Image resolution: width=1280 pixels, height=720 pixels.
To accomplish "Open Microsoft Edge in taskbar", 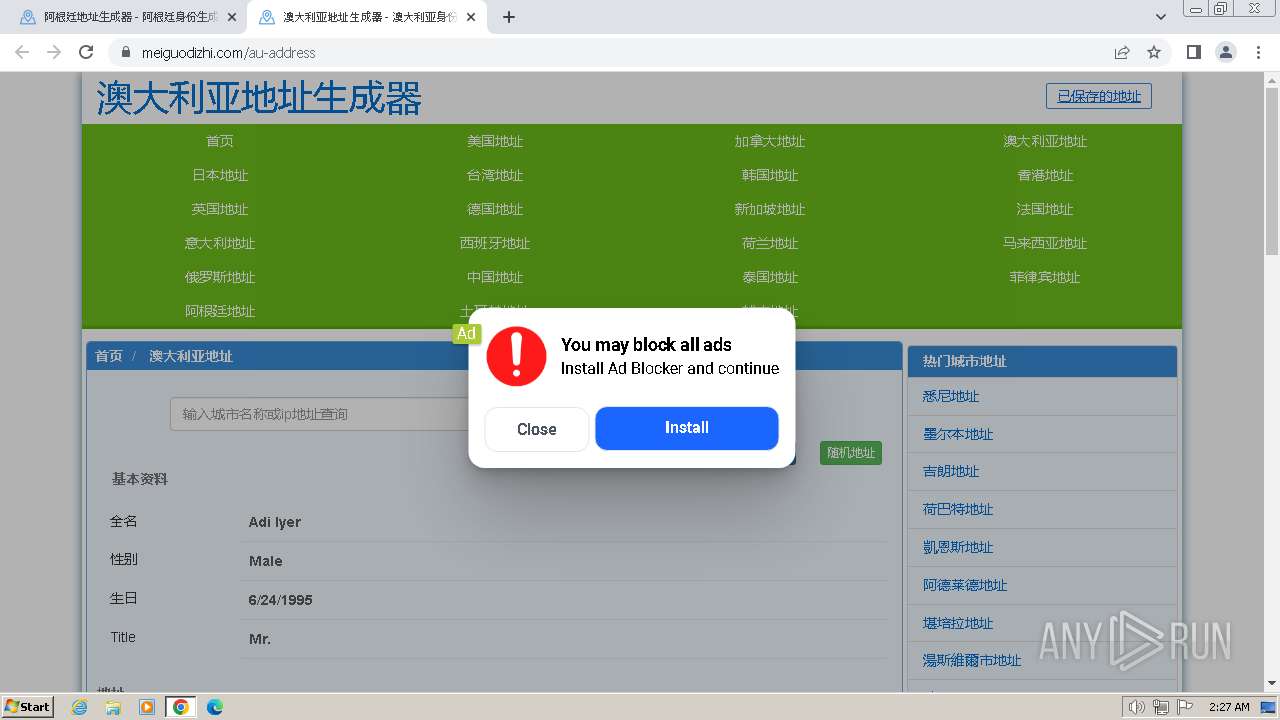I will pyautogui.click(x=214, y=707).
